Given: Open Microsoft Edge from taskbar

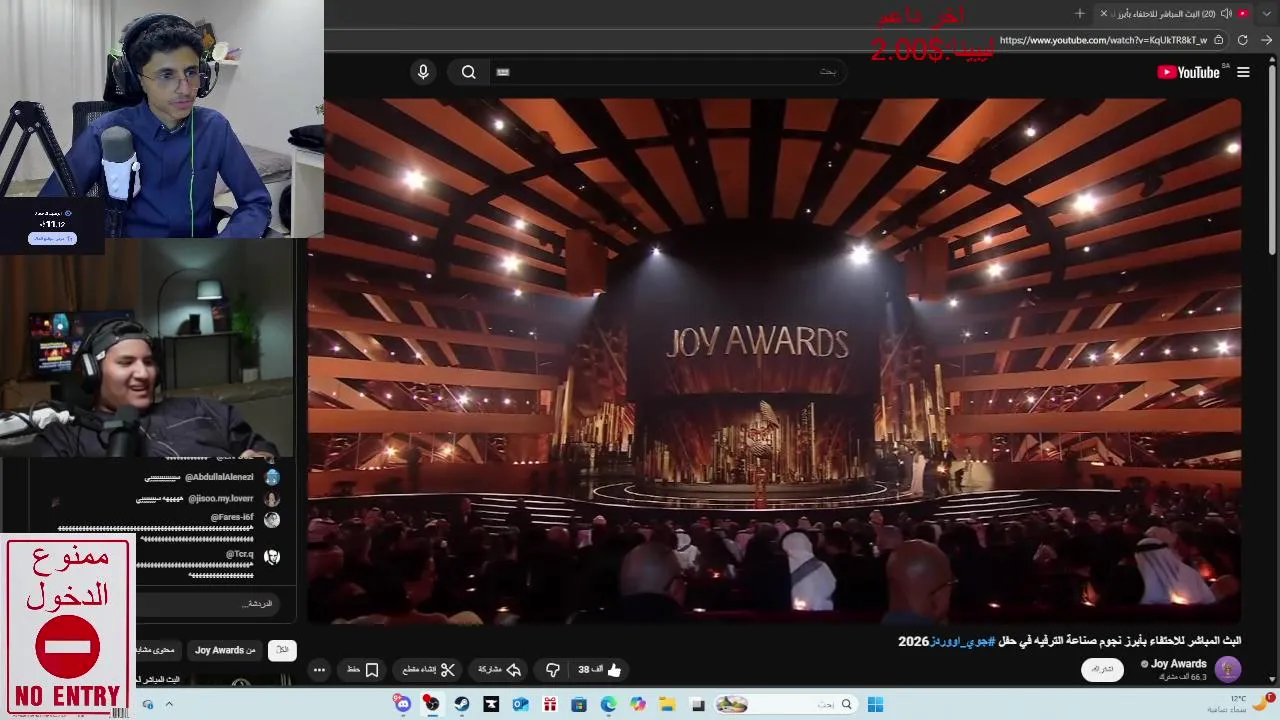Looking at the screenshot, I should coord(608,704).
